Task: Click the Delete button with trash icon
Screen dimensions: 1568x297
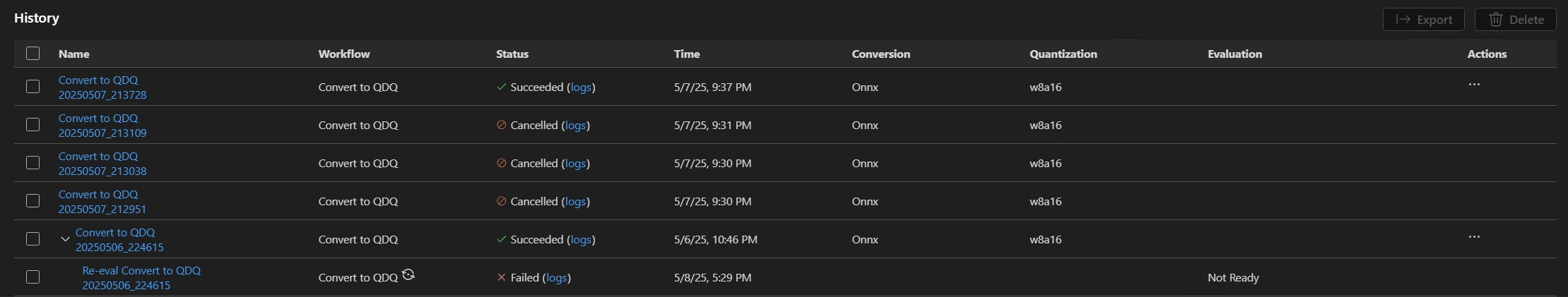Action: (1515, 20)
